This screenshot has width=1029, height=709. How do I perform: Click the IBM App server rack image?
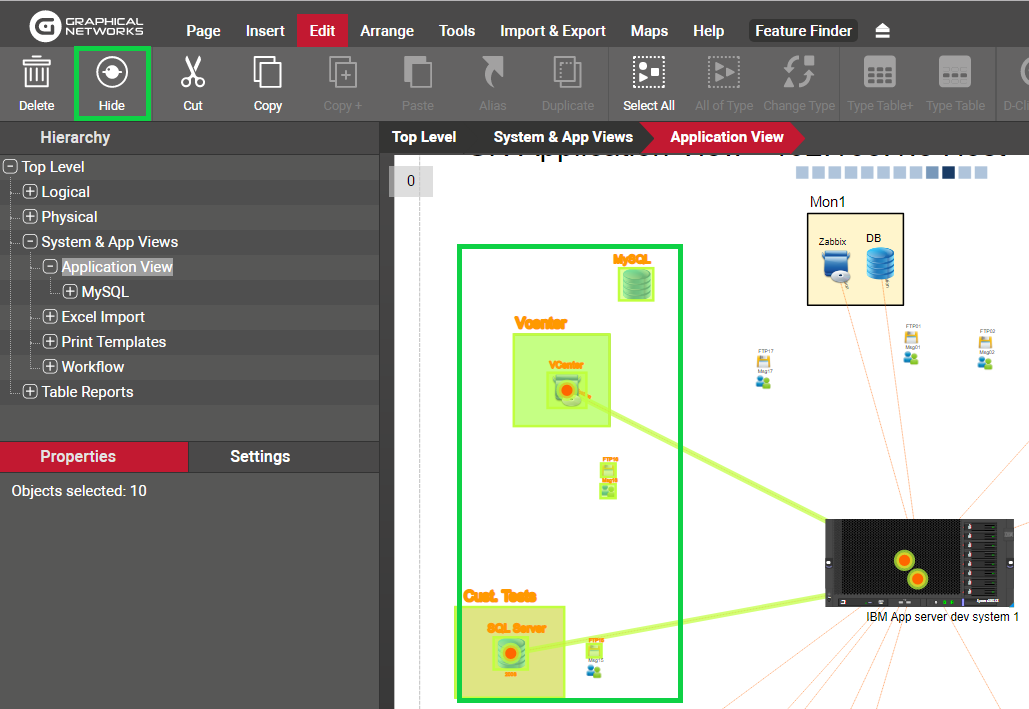coord(920,563)
